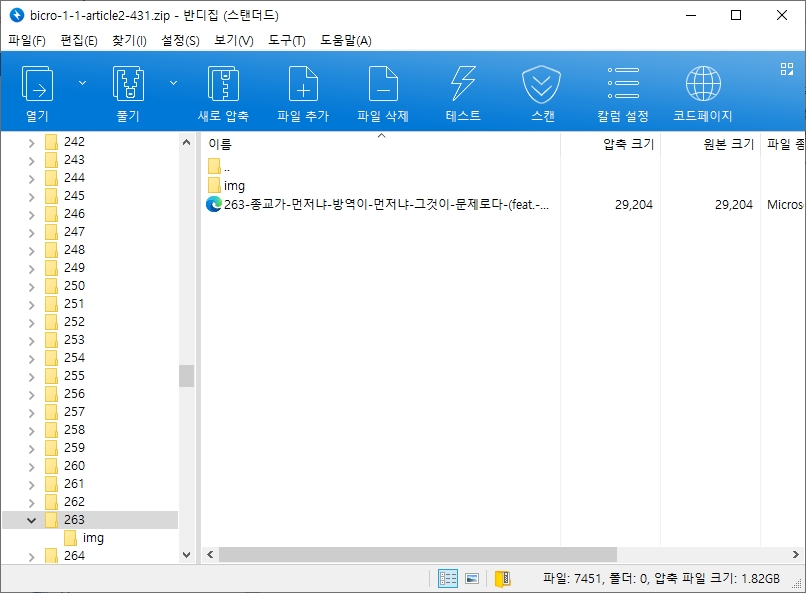Open the 찾기(I) menu

pos(130,41)
